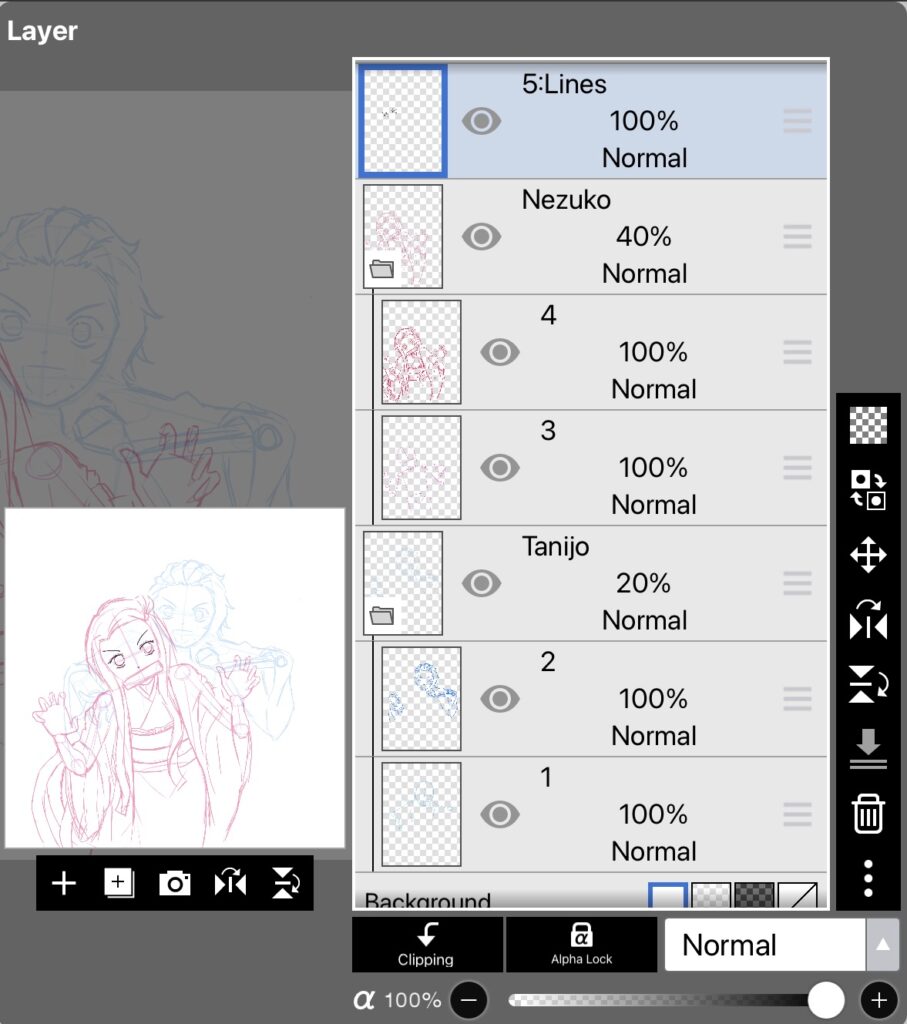The image size is (907, 1024).
Task: Decrease opacity with the minus button
Action: 467,1000
